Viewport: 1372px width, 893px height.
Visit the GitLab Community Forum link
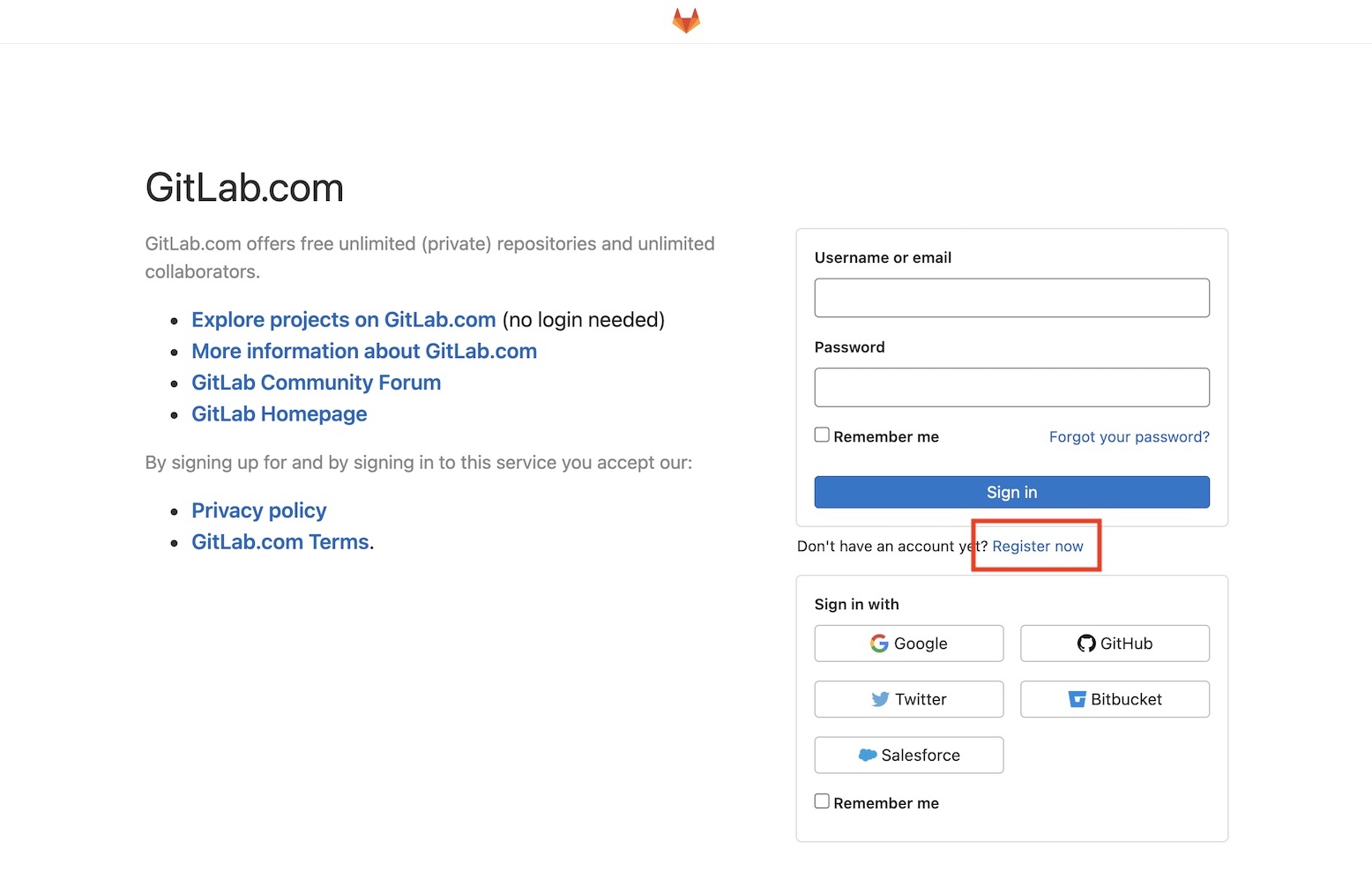point(316,383)
